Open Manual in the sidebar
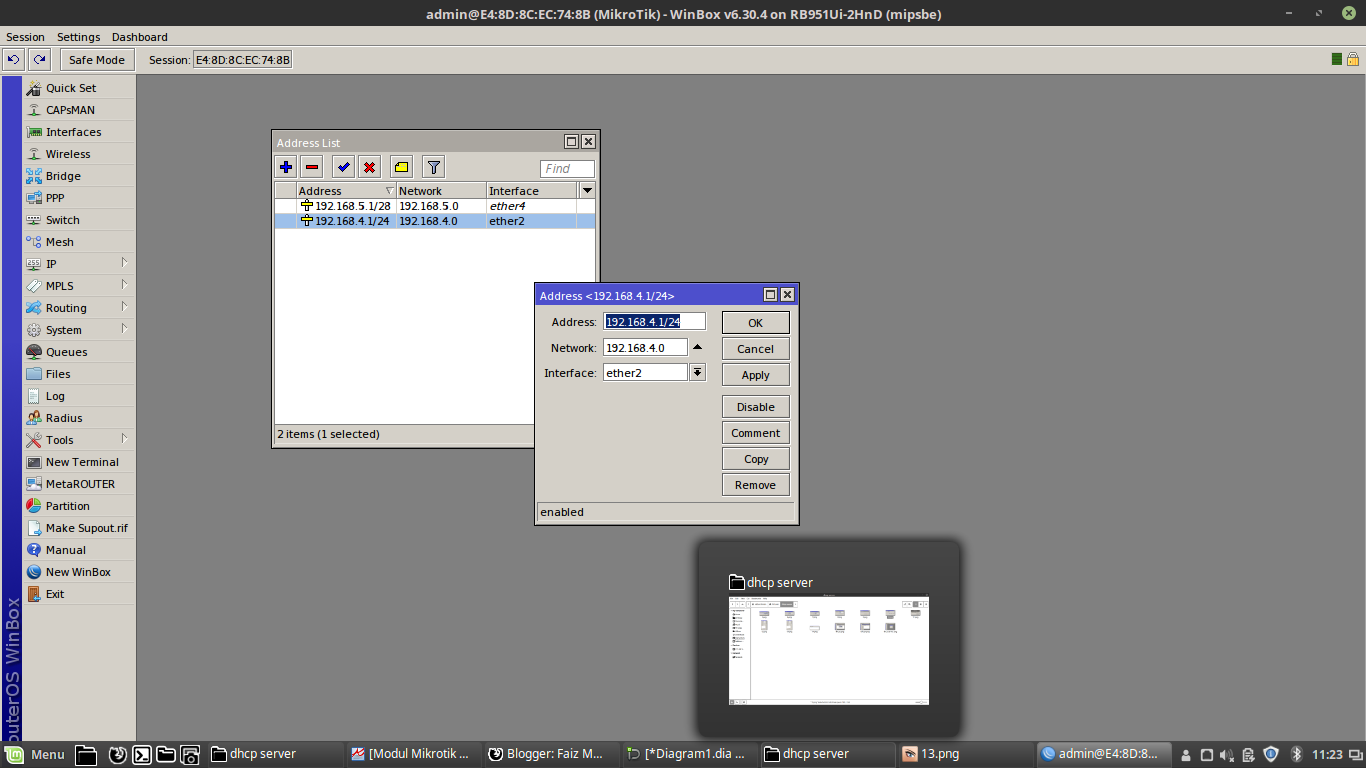 [78, 550]
